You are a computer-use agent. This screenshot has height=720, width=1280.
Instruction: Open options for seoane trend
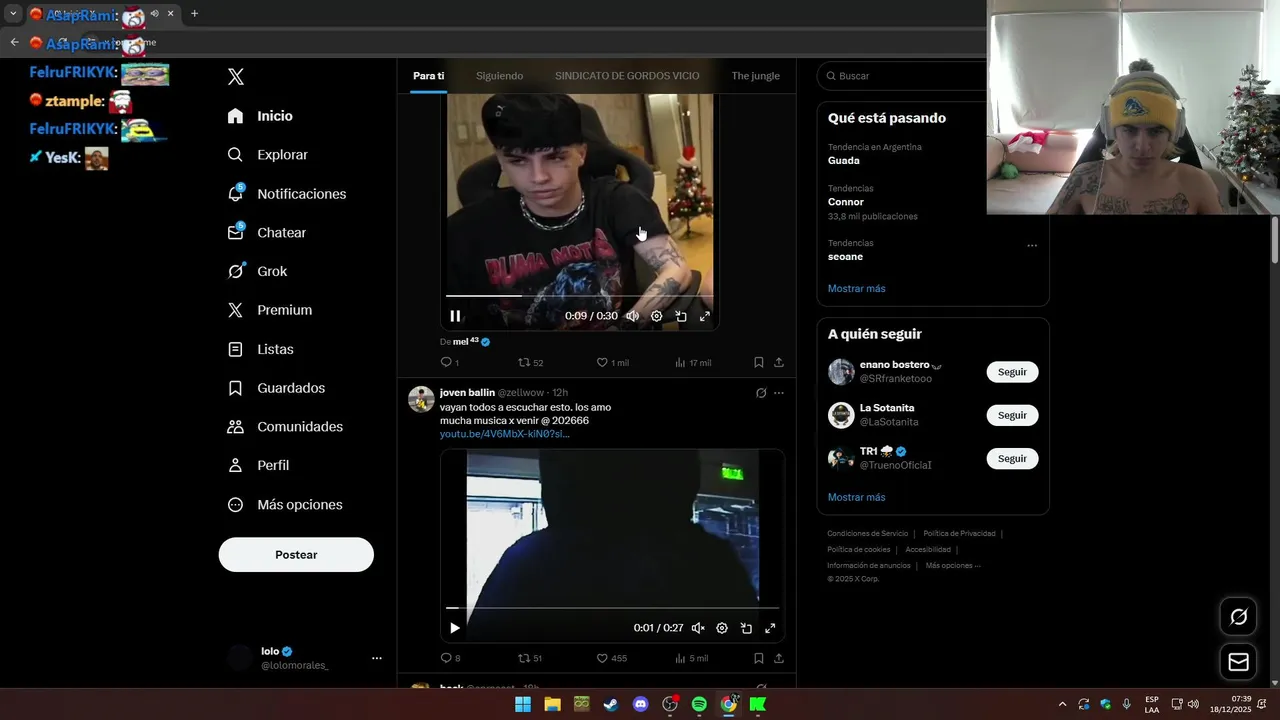(1032, 246)
